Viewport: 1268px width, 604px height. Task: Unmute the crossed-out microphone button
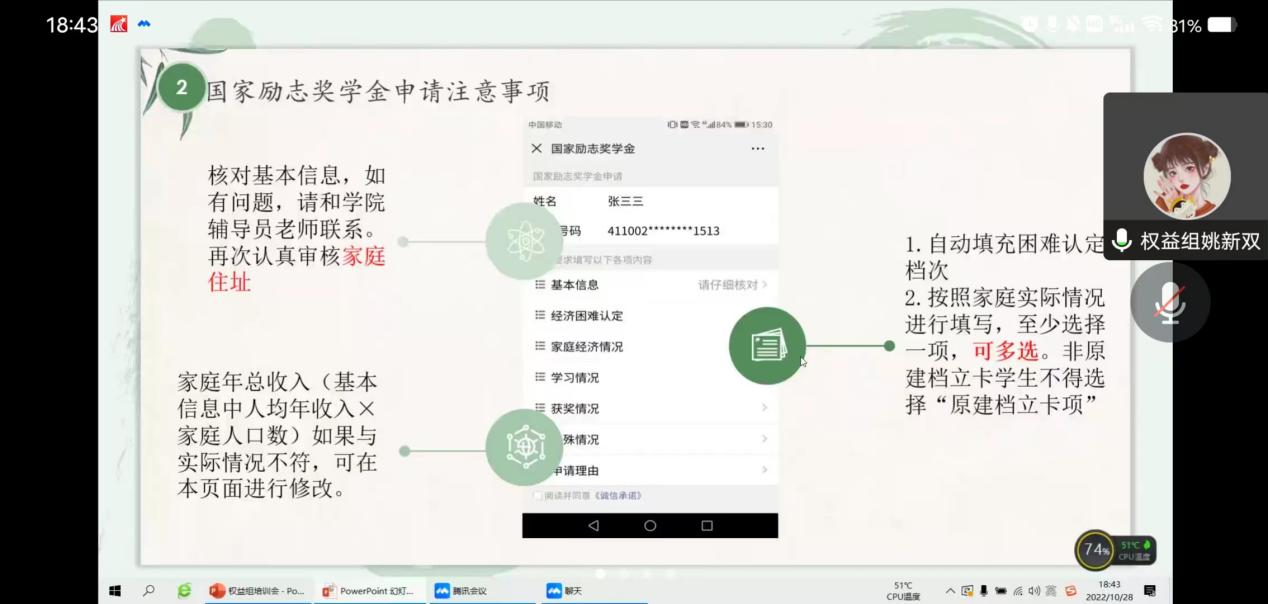pyautogui.click(x=1169, y=302)
